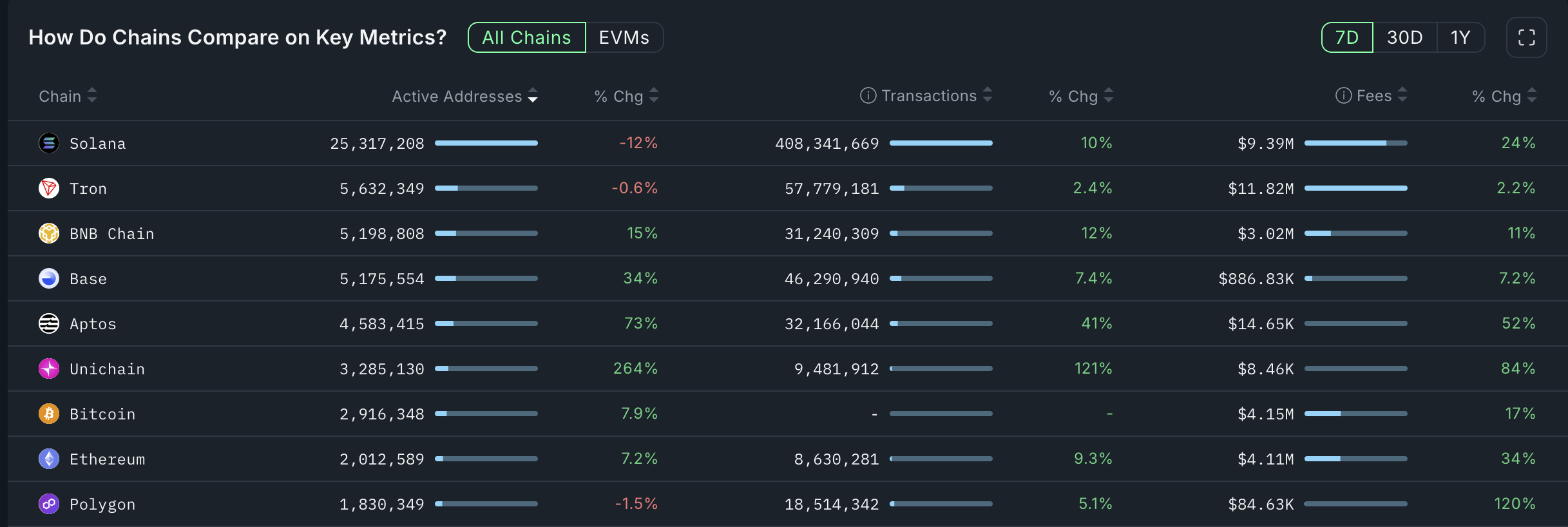
Task: Click the Solana chain logo icon
Action: [49, 143]
